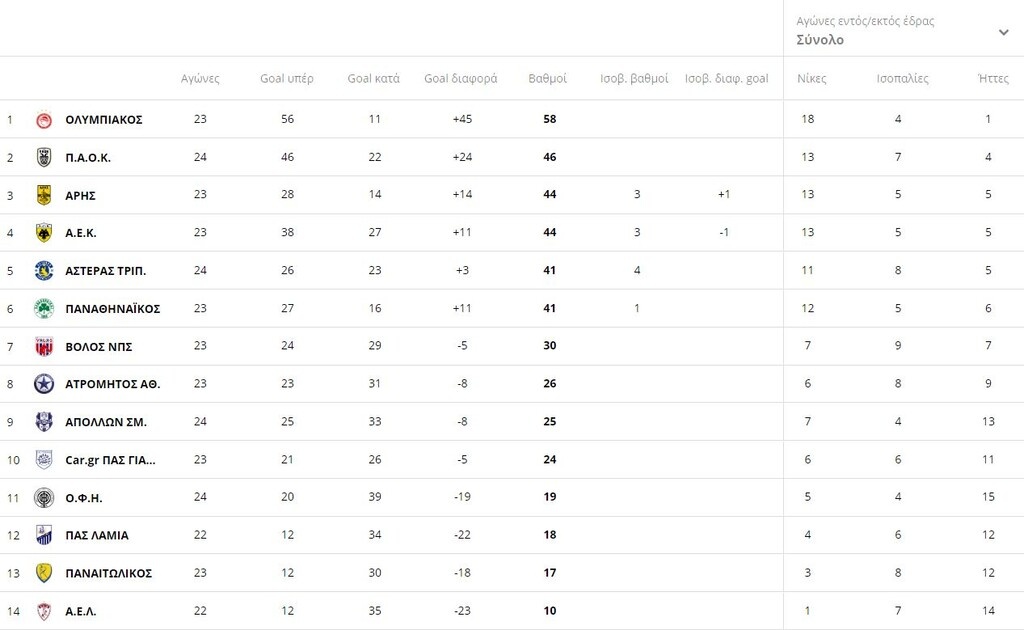
Task: Click the ΑΤΡΟΜΗΤΟΣ ΑΘ. star logo
Action: (44, 384)
